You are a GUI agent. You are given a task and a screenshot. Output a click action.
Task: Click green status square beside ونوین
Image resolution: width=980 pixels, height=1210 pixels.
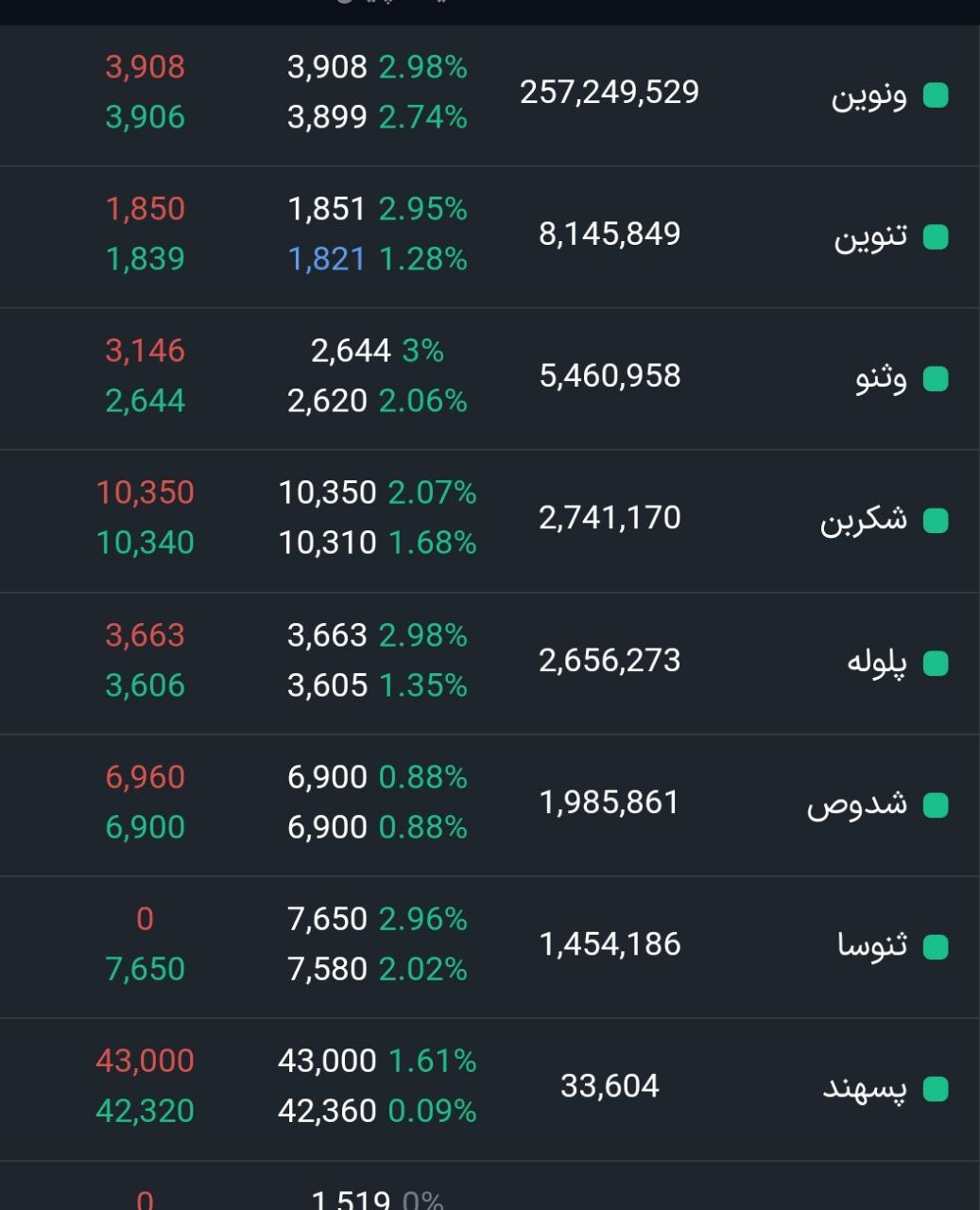pyautogui.click(x=935, y=95)
